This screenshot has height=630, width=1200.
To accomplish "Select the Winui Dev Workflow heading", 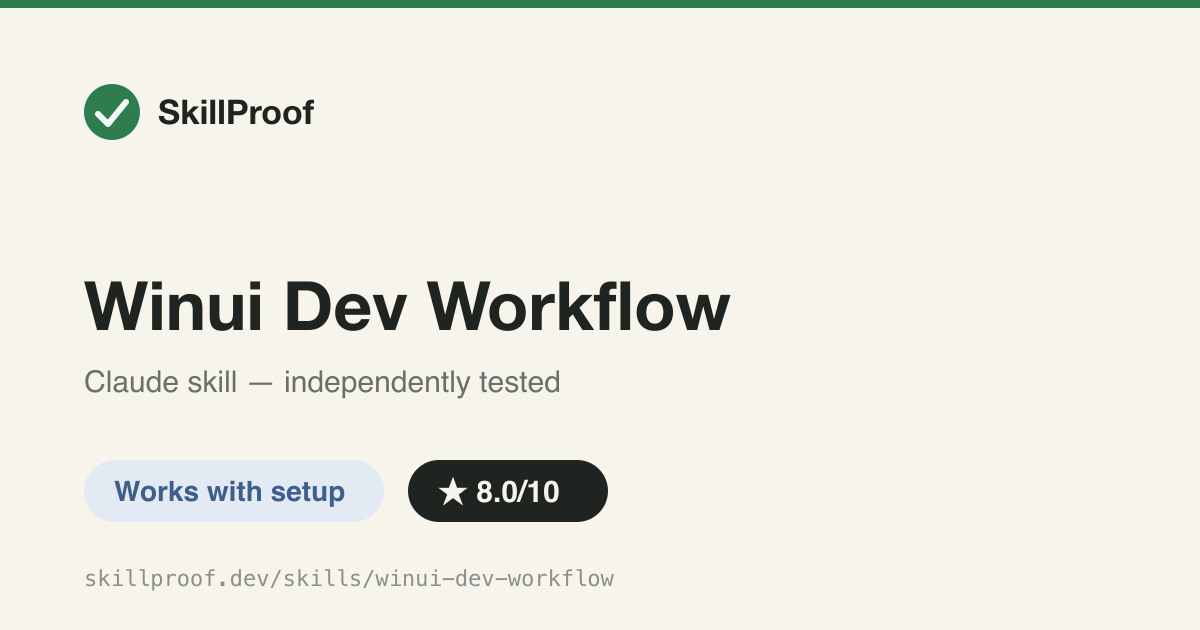I will (x=407, y=306).
